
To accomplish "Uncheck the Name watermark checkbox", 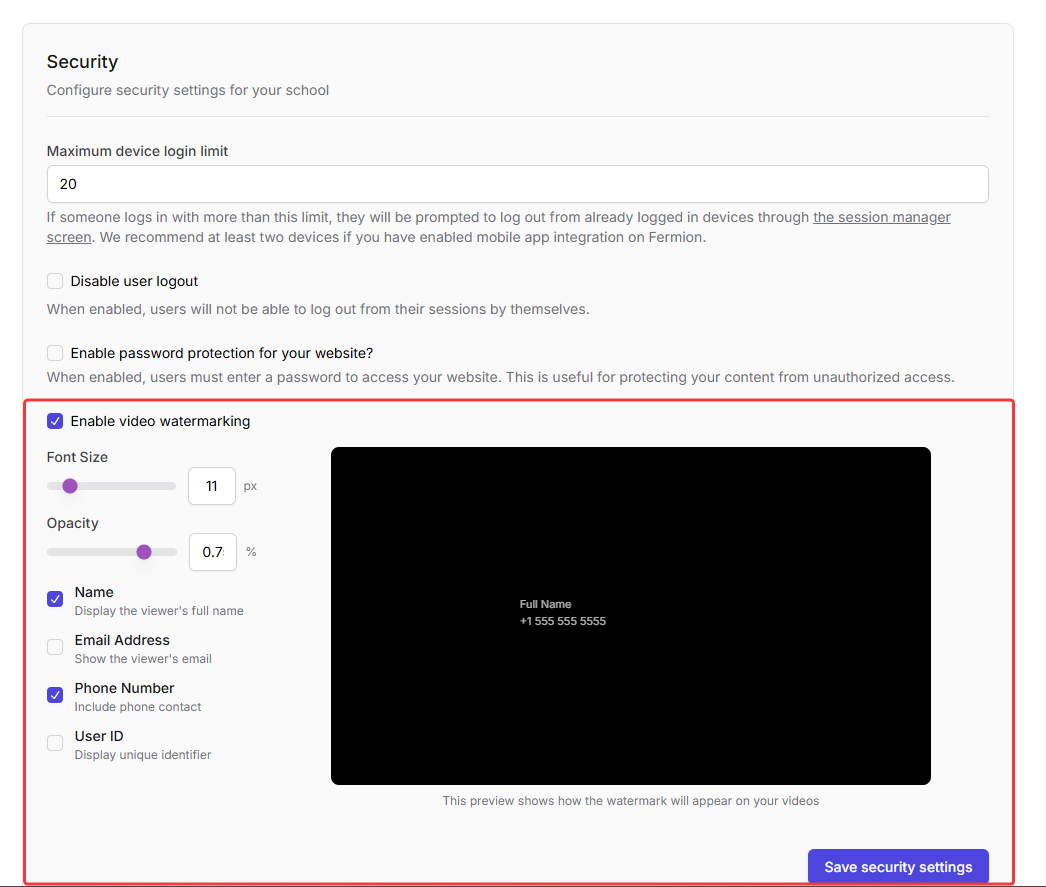I will [55, 599].
